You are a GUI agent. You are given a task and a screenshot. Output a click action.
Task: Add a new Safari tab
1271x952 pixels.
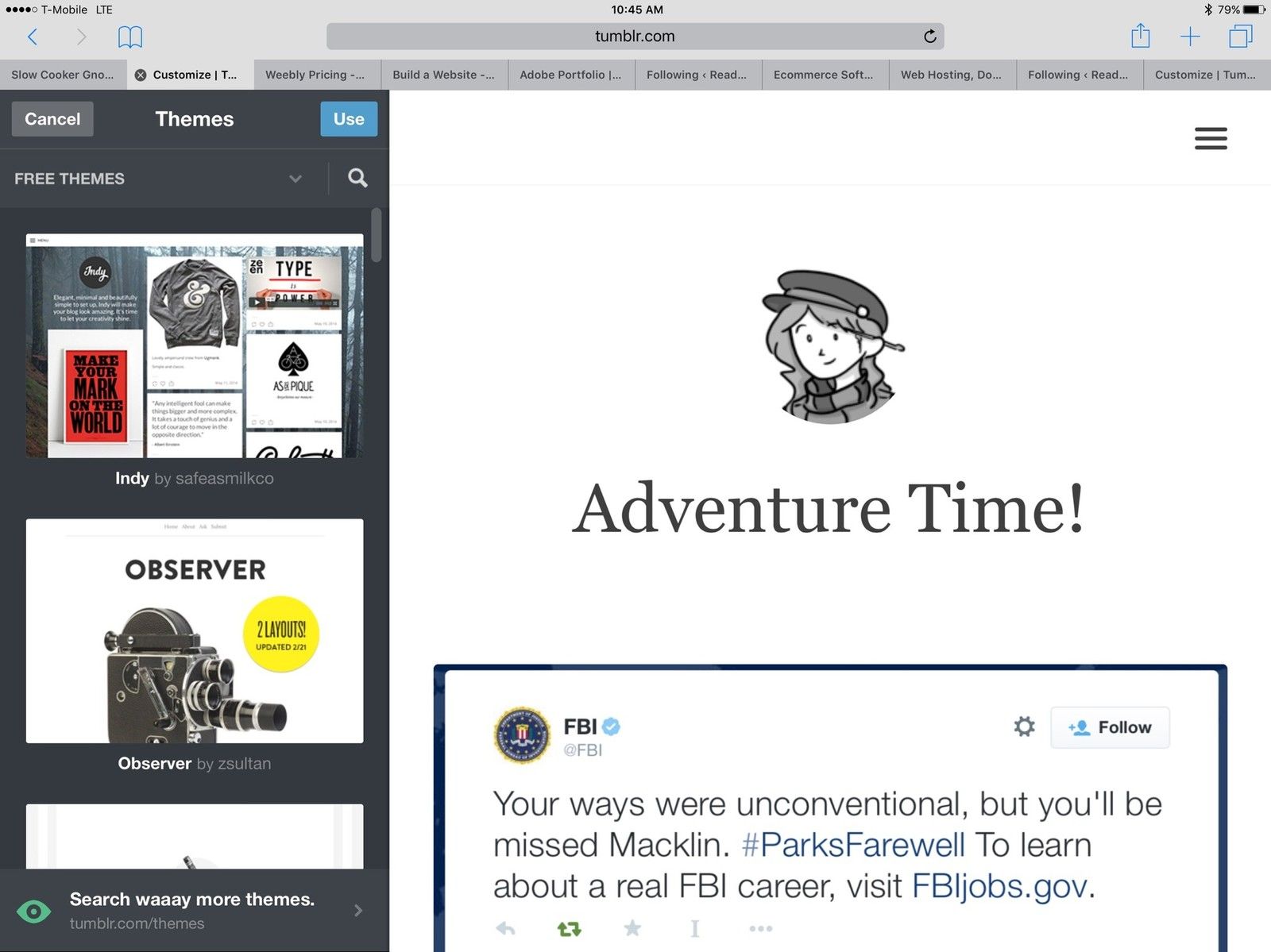[1190, 37]
